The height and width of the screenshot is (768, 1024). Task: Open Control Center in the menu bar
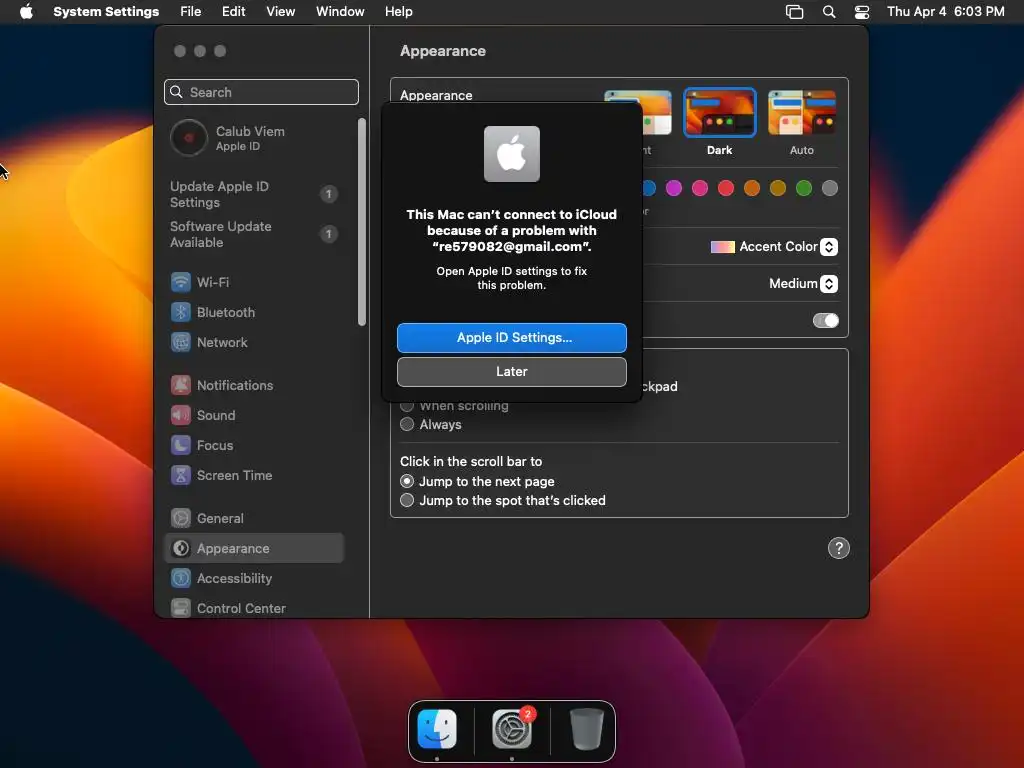pyautogui.click(x=862, y=12)
